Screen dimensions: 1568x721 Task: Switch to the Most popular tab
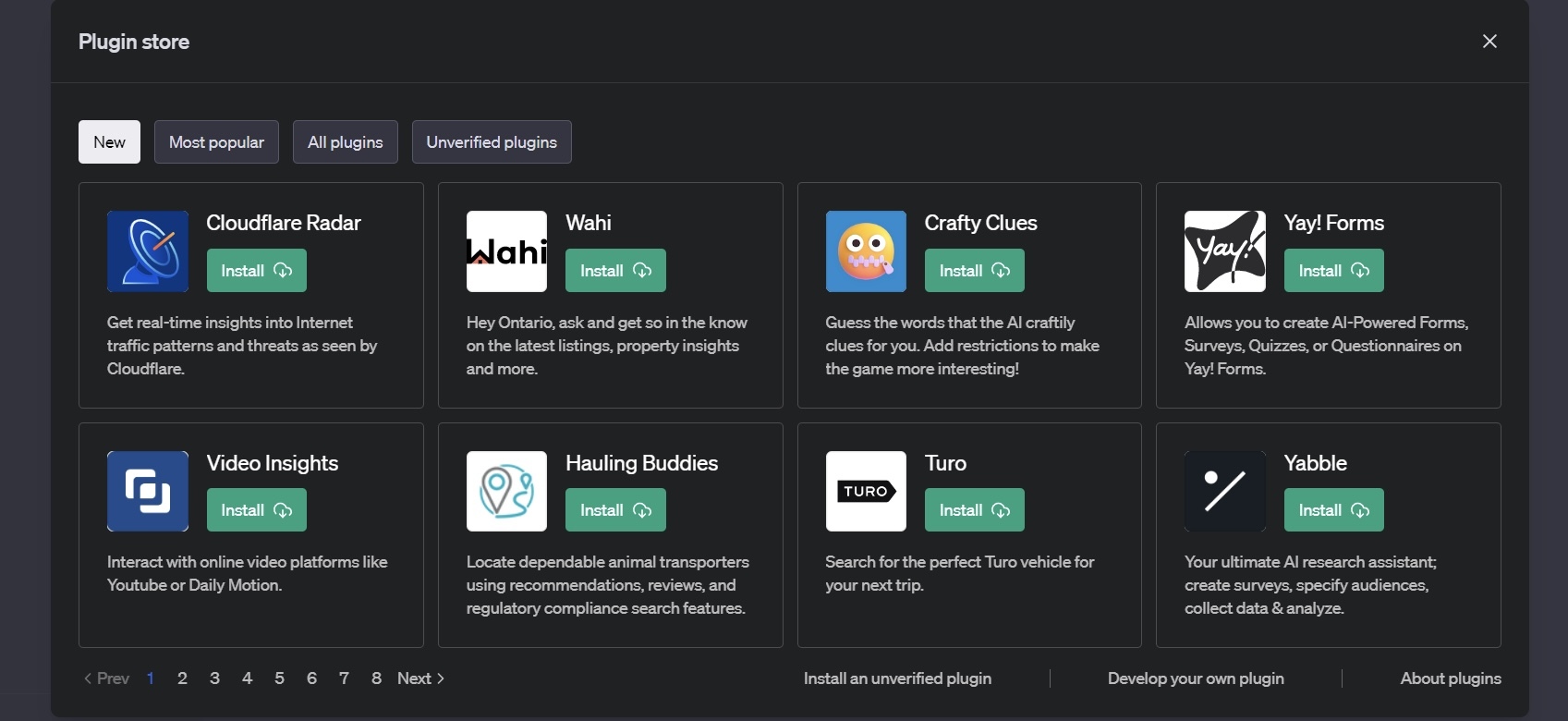click(x=216, y=141)
